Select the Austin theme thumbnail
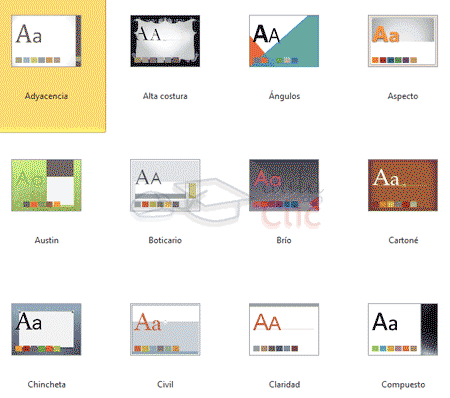The image size is (450, 398). click(46, 185)
